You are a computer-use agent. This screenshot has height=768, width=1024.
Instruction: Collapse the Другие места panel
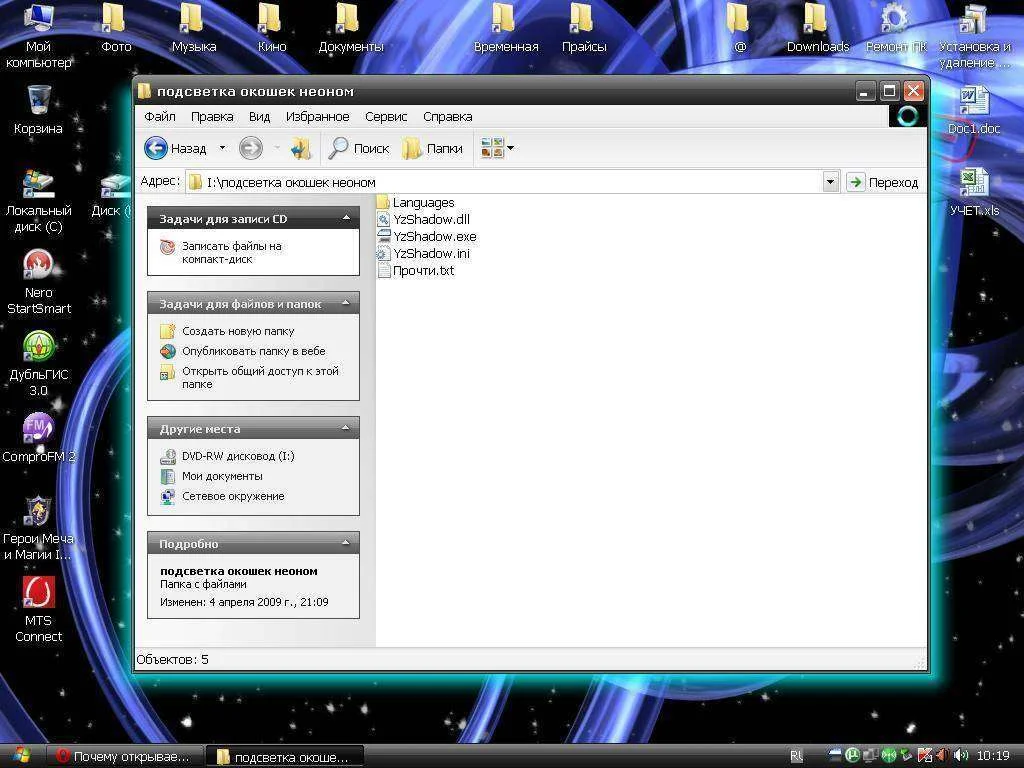346,429
